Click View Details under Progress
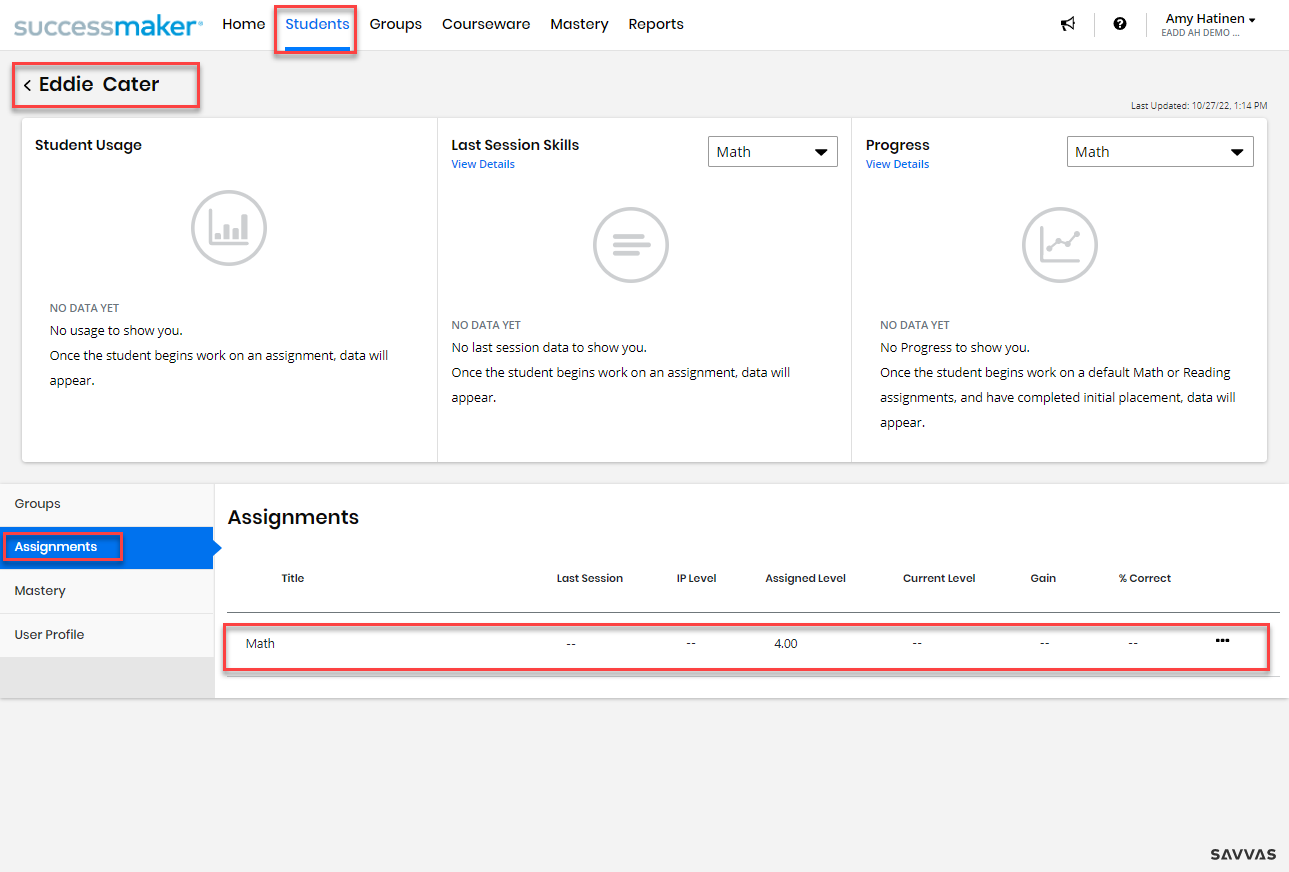 tap(897, 164)
